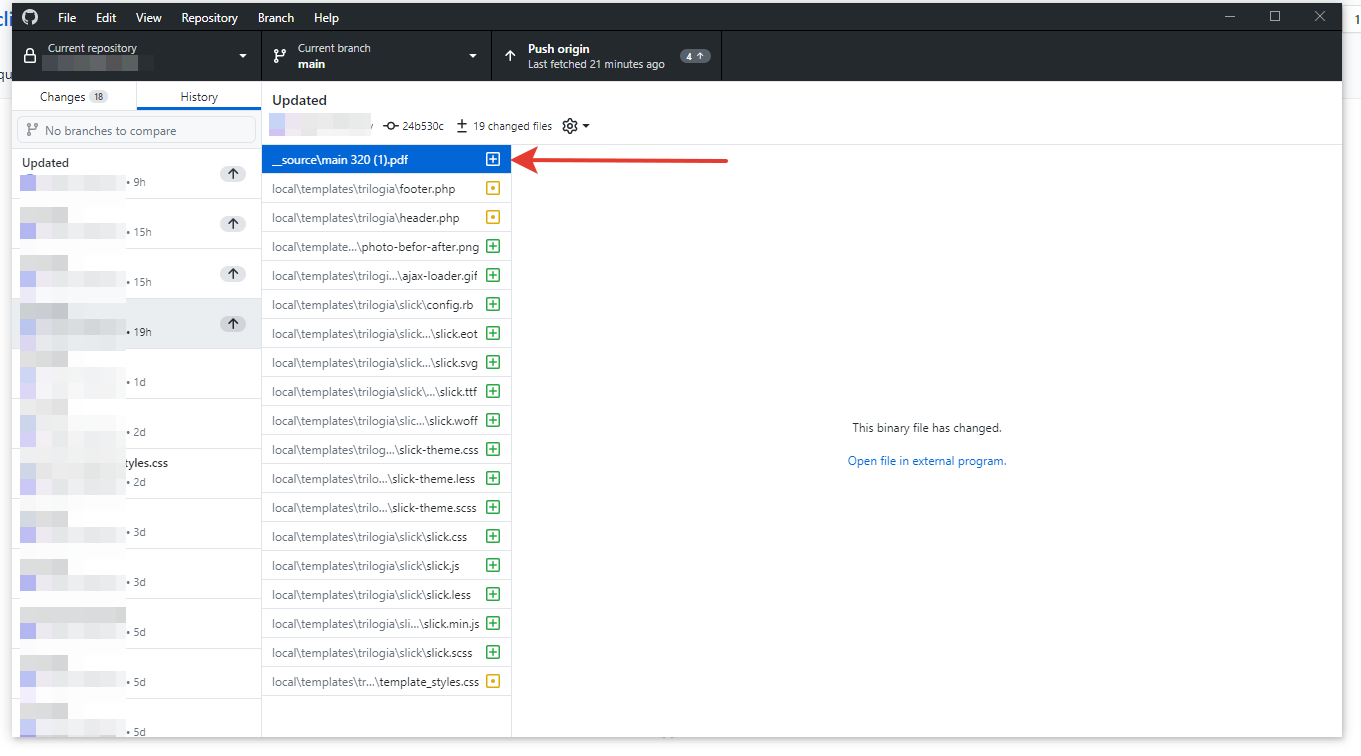This screenshot has width=1361, height=756.
Task: Open the Edit menu
Action: [x=106, y=18]
